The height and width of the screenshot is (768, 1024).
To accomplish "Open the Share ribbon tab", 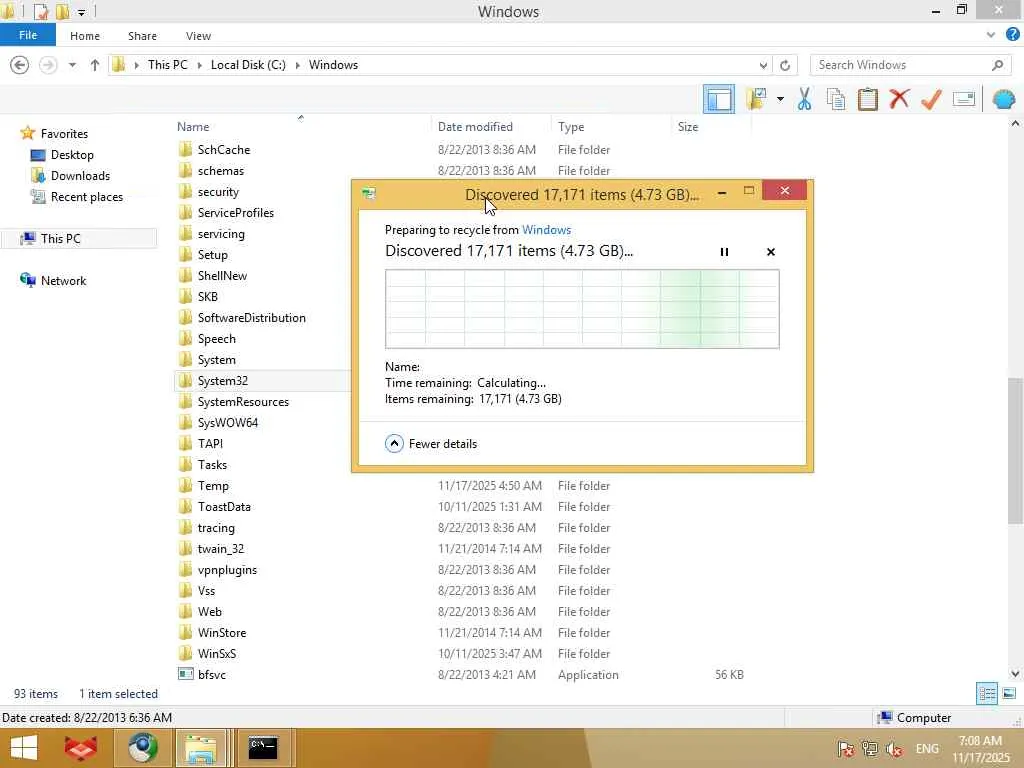I will pos(142,36).
